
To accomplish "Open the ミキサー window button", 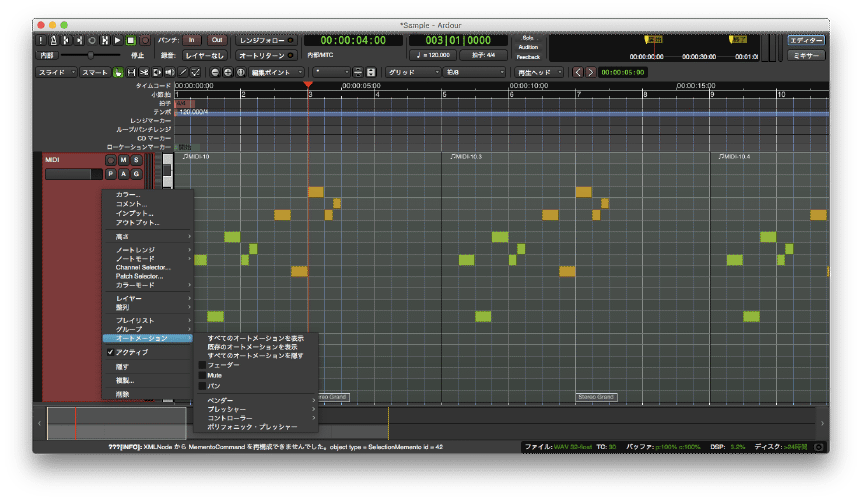I will (x=806, y=55).
